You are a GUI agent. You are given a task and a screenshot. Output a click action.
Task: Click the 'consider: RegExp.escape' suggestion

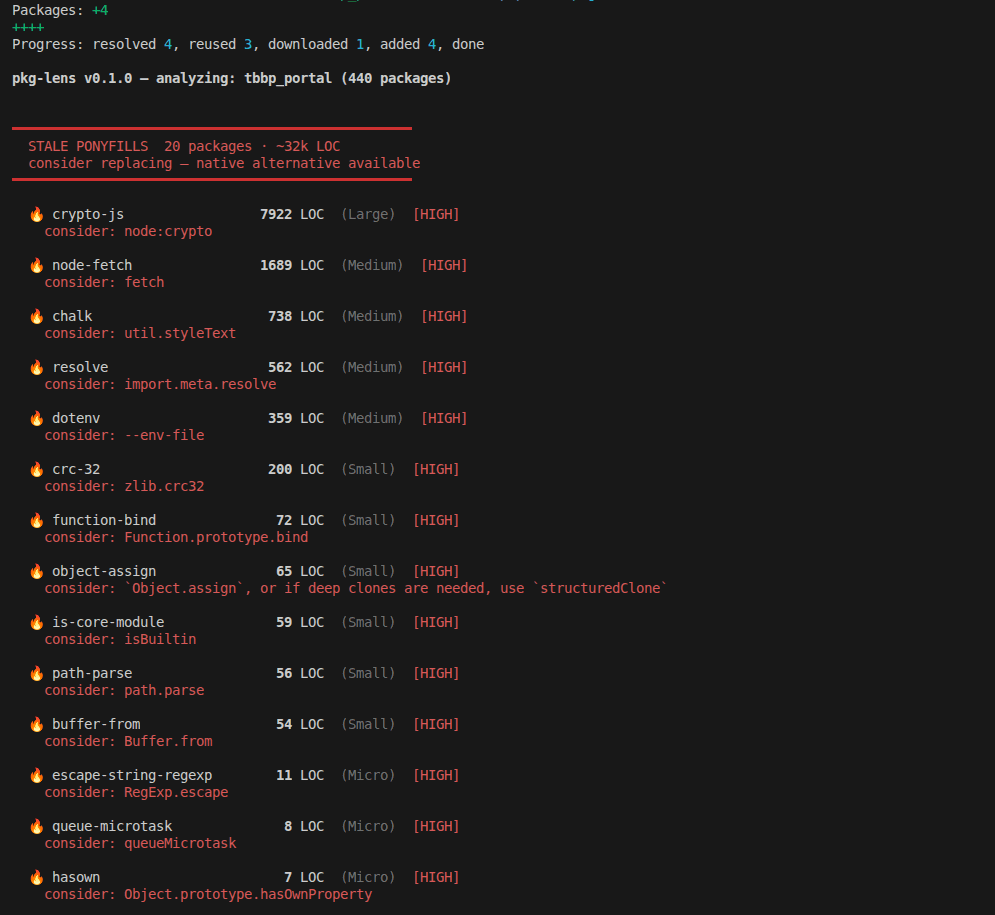136,793
